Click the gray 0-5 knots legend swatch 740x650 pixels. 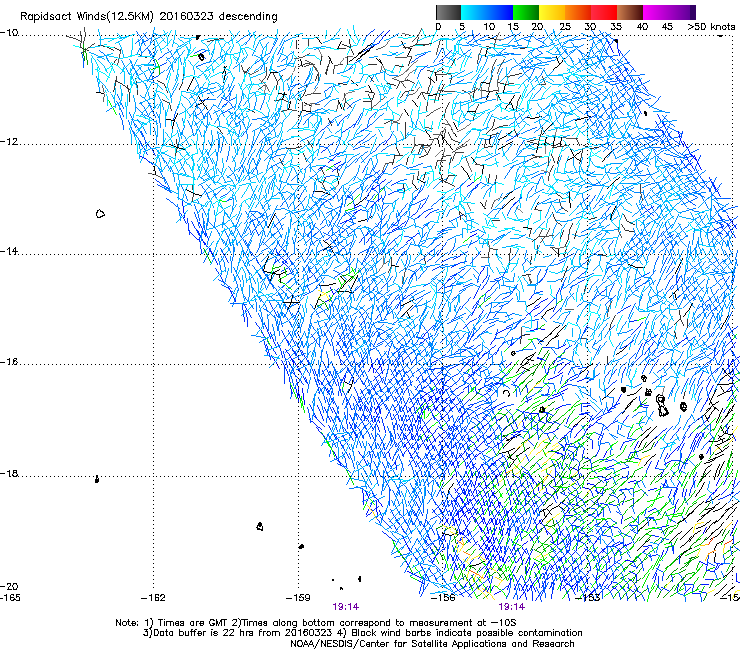(448, 12)
